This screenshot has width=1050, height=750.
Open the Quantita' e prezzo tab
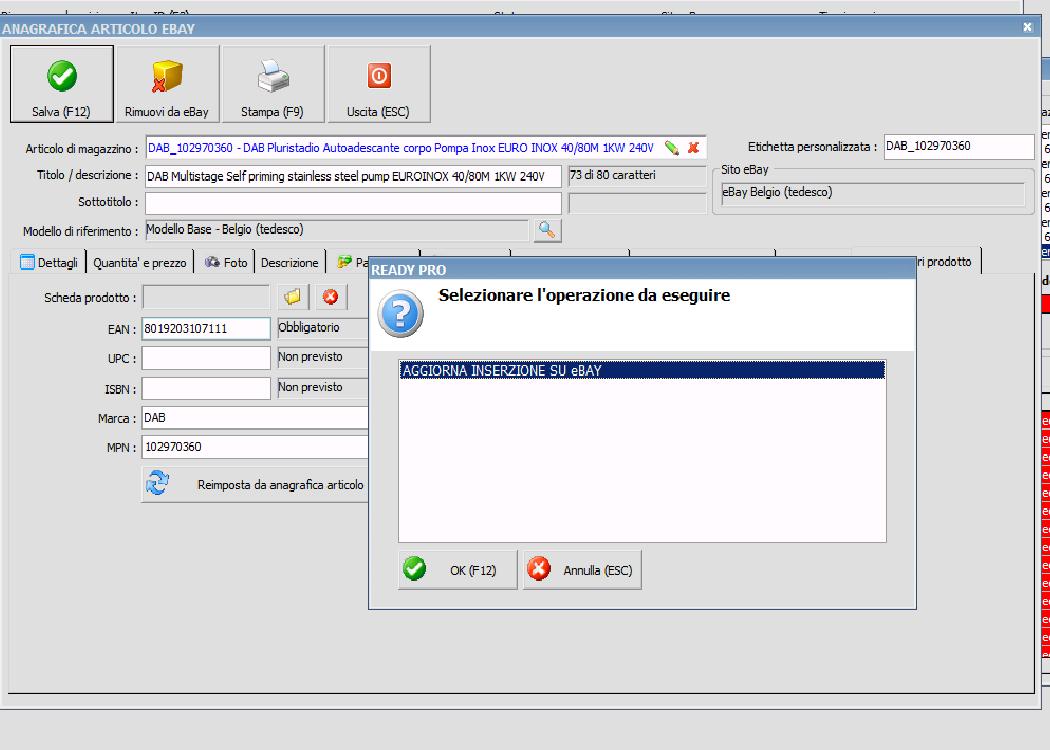tap(140, 262)
